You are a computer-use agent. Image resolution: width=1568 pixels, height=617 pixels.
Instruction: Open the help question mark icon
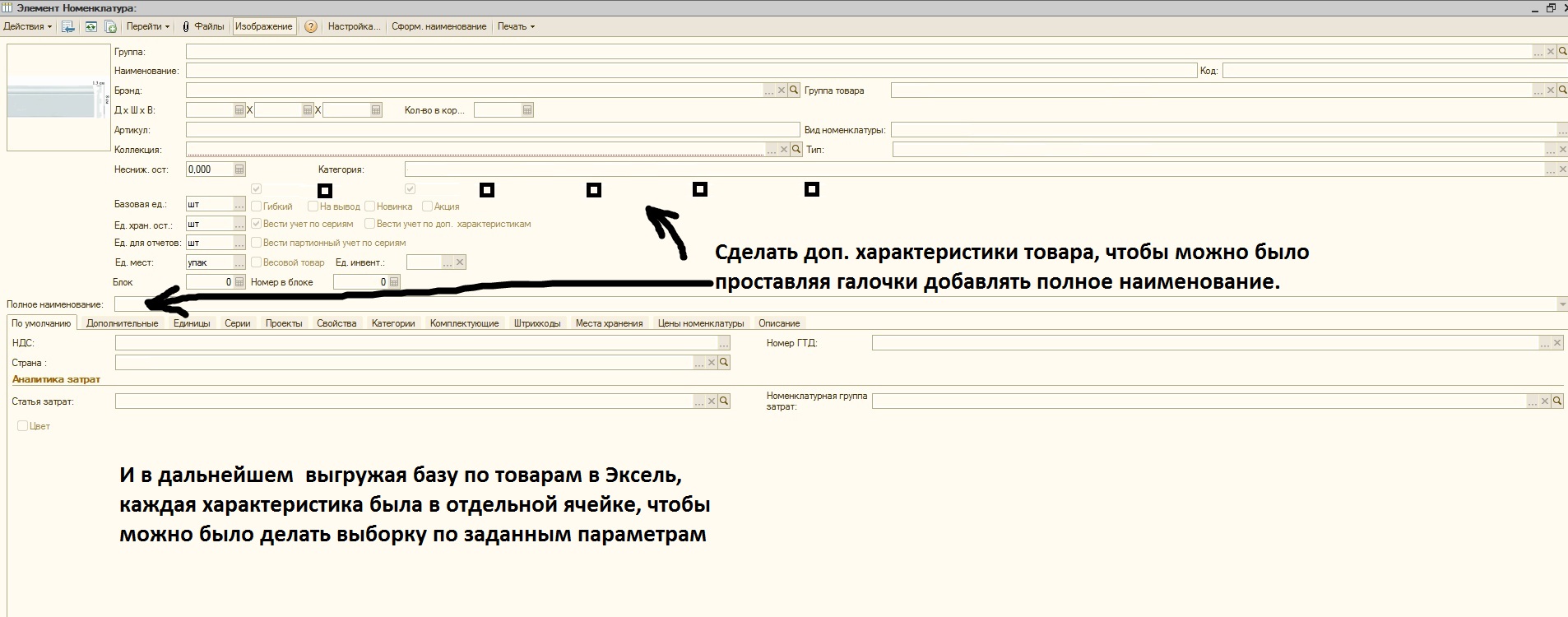click(310, 26)
